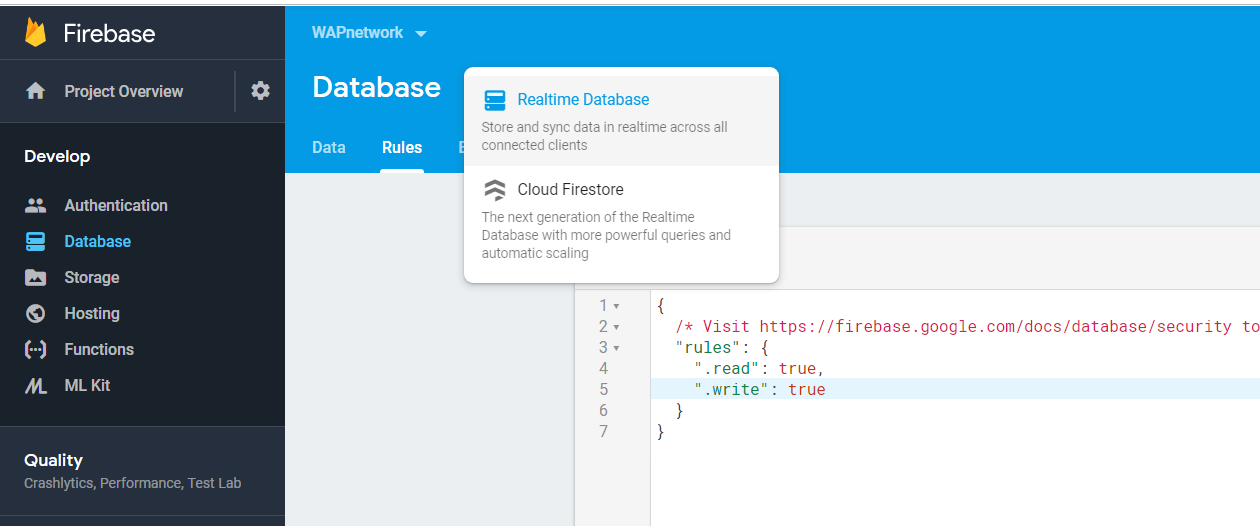The width and height of the screenshot is (1260, 526).
Task: Click line number 7 in gutter
Action: 603,432
